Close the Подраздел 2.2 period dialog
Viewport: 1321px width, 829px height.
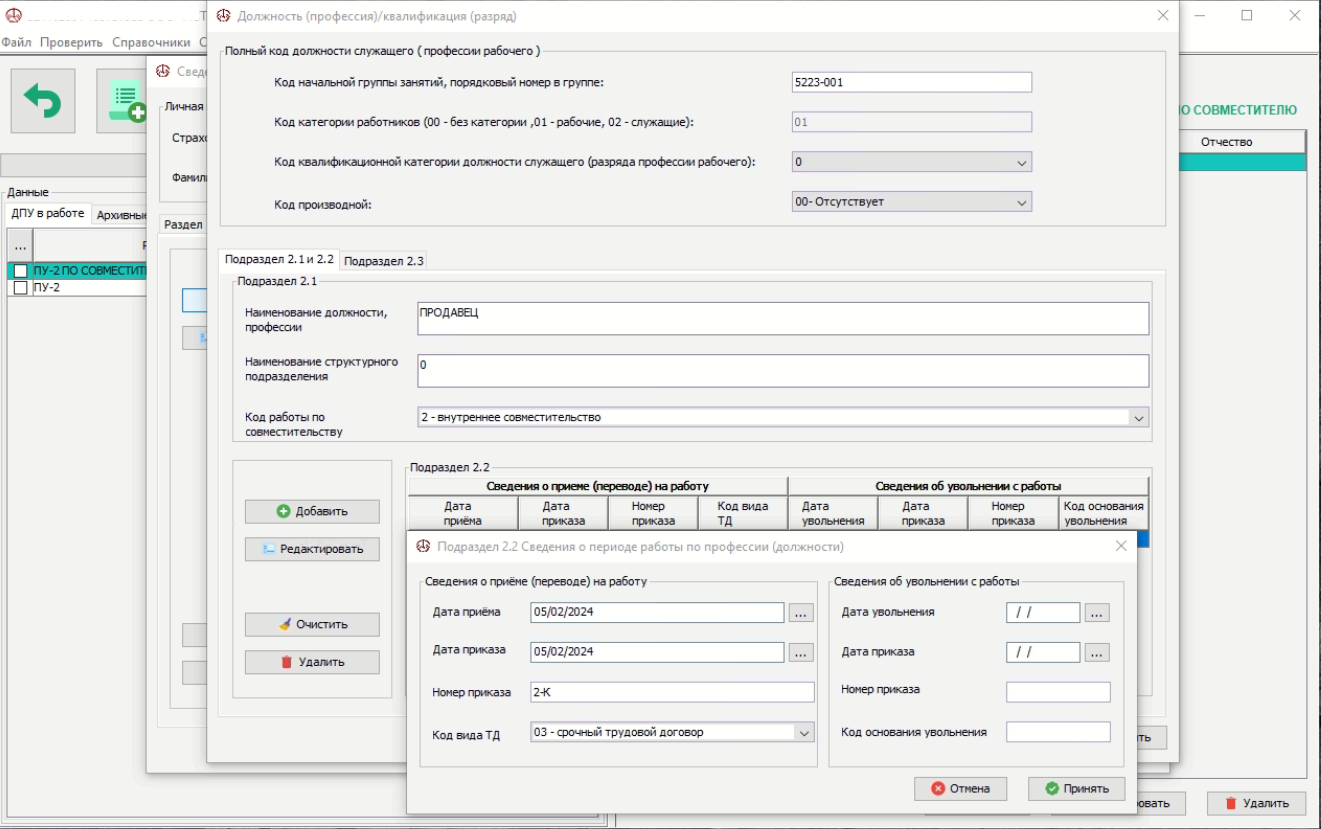1121,546
